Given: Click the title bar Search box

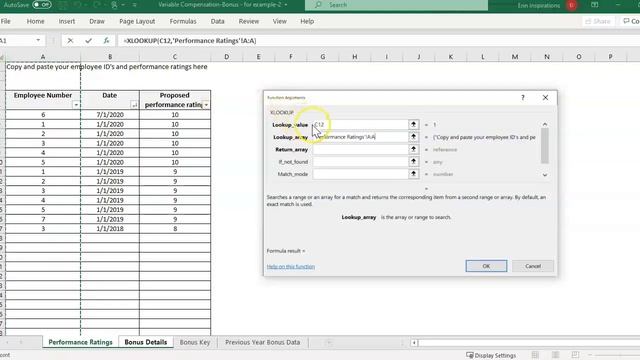Looking at the screenshot, I should pyautogui.click(x=397, y=5).
